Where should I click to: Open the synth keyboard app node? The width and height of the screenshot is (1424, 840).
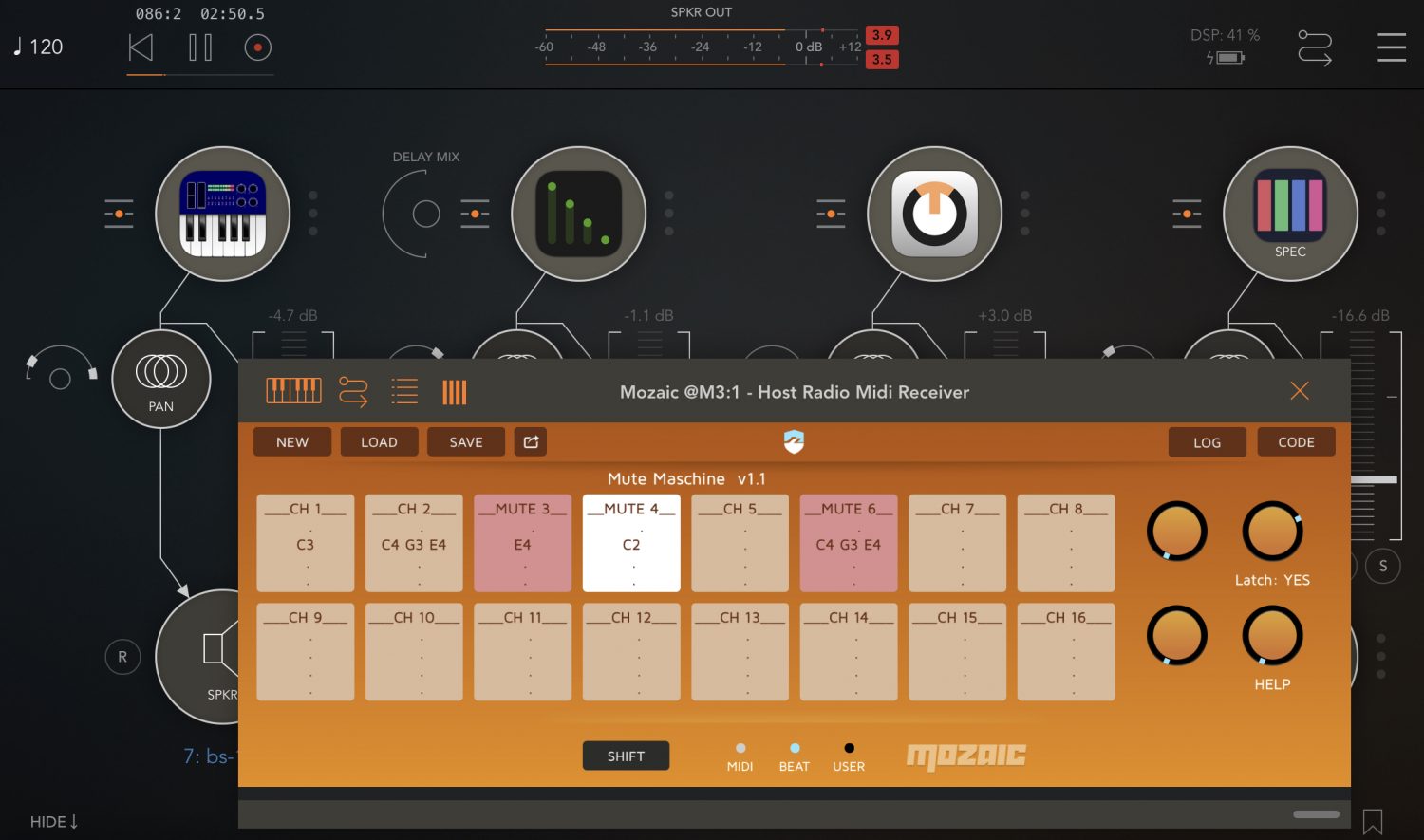tap(222, 214)
